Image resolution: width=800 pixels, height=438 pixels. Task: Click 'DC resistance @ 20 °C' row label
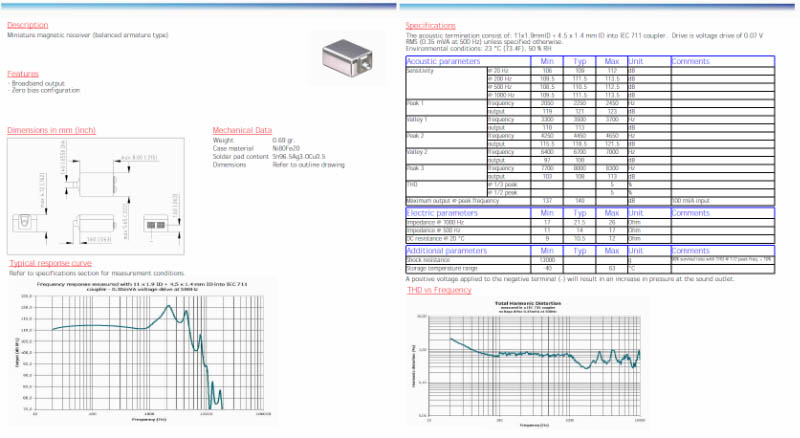coord(436,238)
